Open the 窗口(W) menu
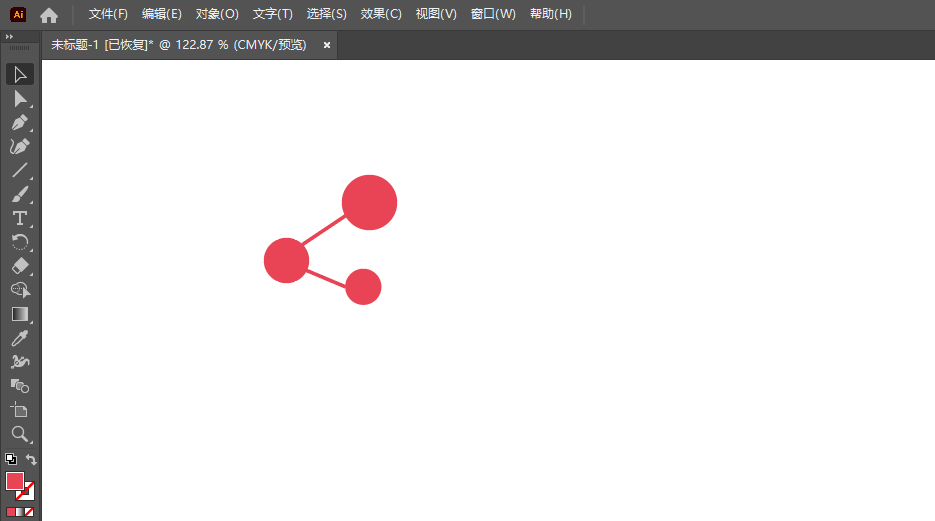 click(x=493, y=14)
